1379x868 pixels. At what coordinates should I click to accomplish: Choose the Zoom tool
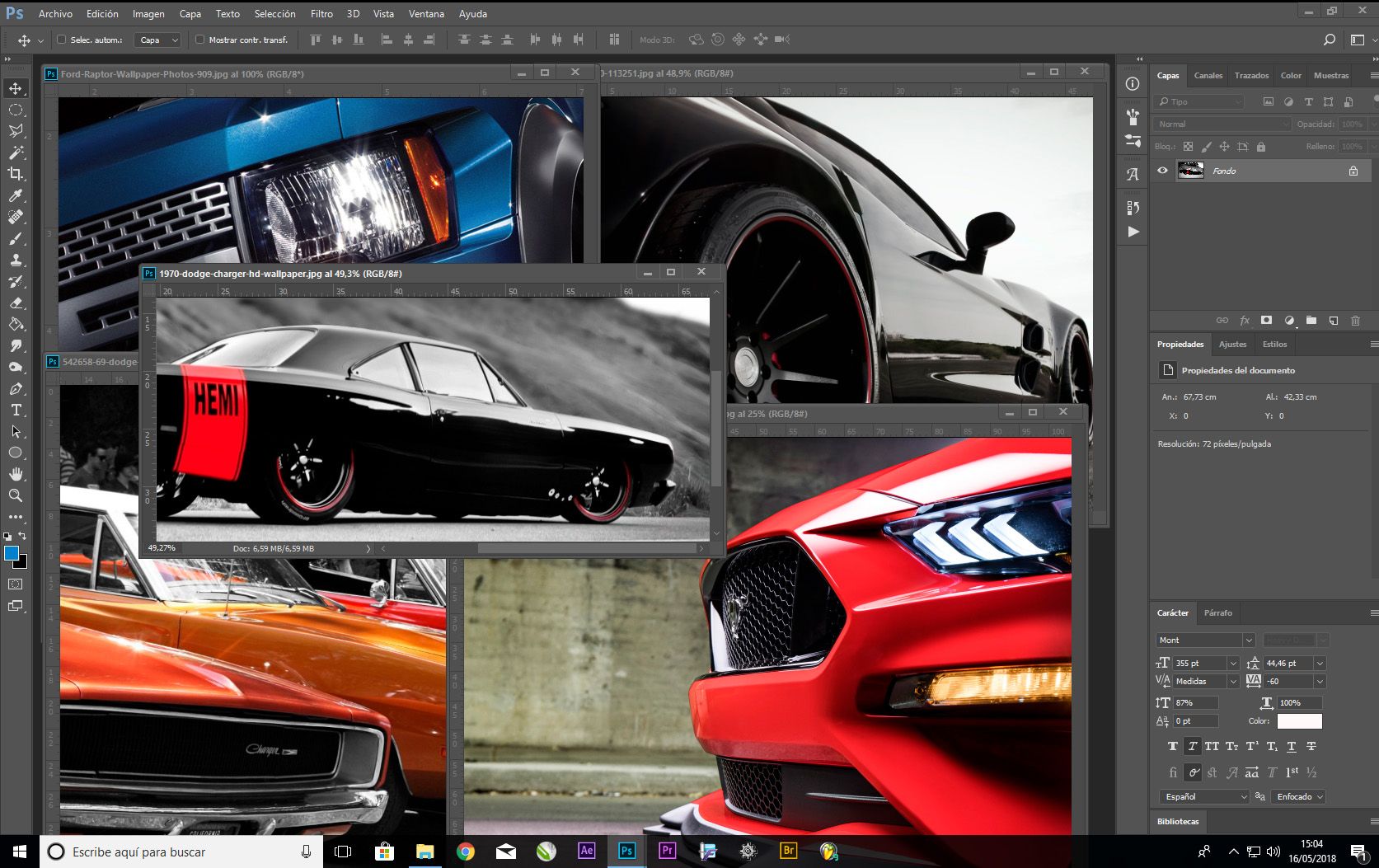click(x=16, y=495)
